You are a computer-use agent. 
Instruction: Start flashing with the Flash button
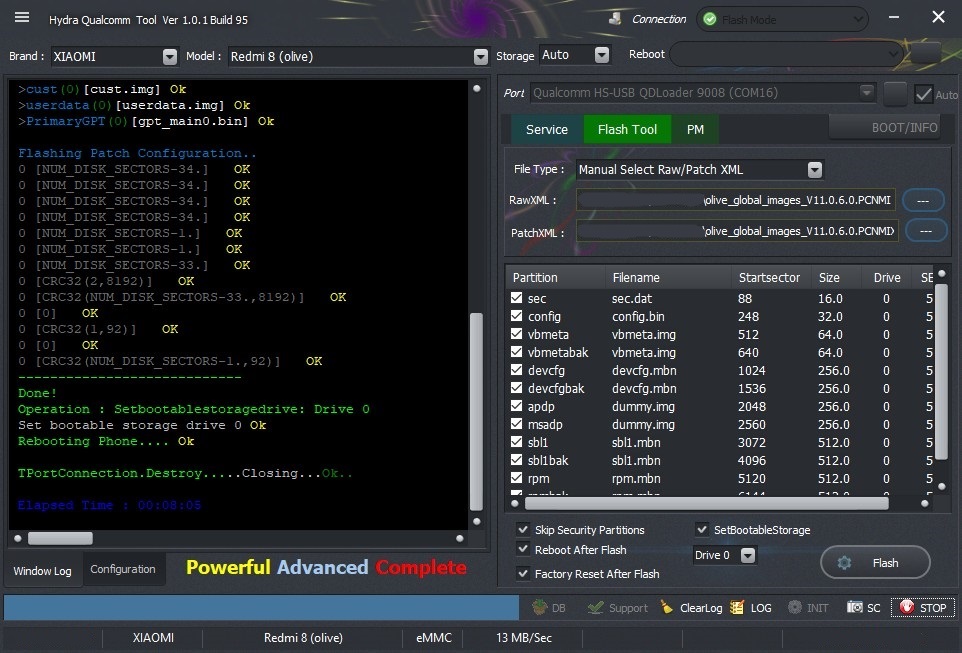click(875, 562)
